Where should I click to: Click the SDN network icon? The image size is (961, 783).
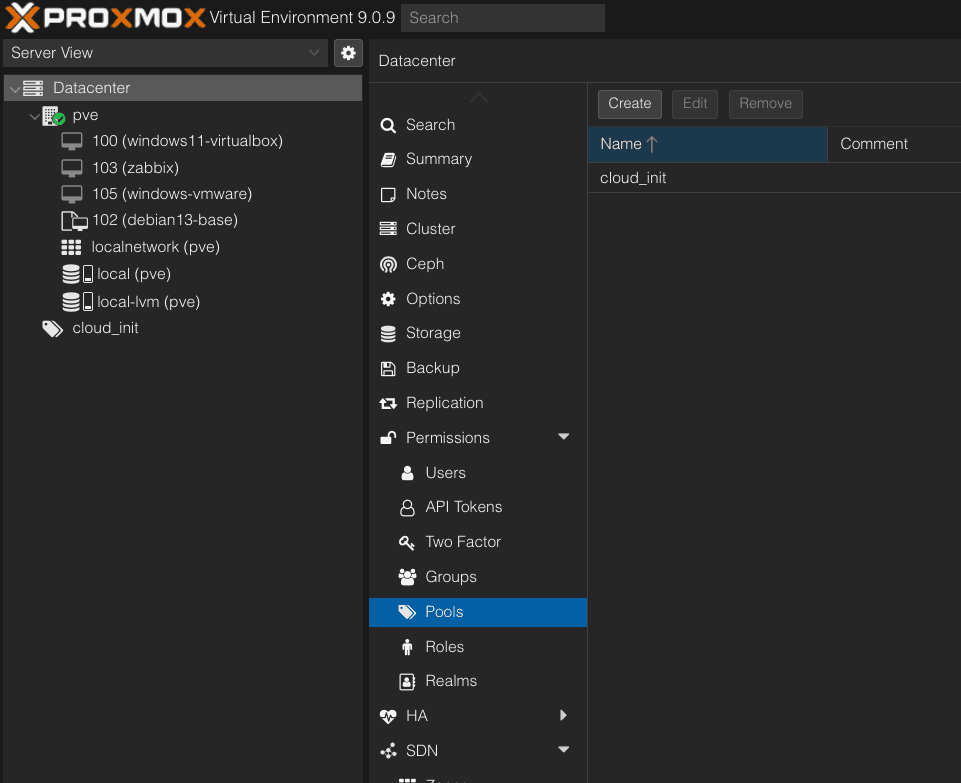(388, 751)
